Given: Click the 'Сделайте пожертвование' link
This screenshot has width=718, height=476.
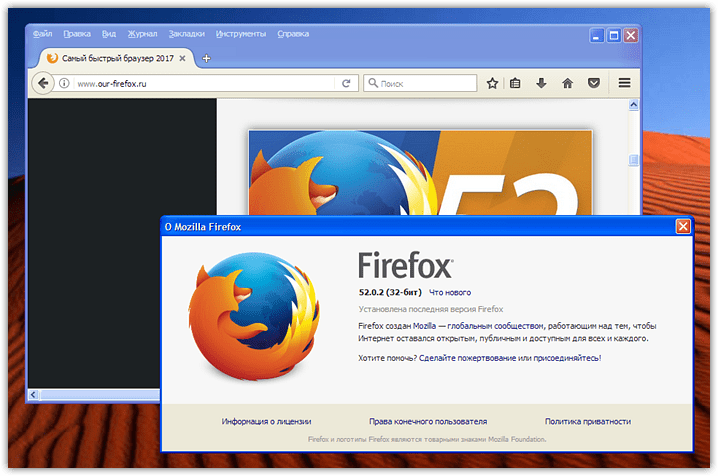Looking at the screenshot, I should click(468, 358).
